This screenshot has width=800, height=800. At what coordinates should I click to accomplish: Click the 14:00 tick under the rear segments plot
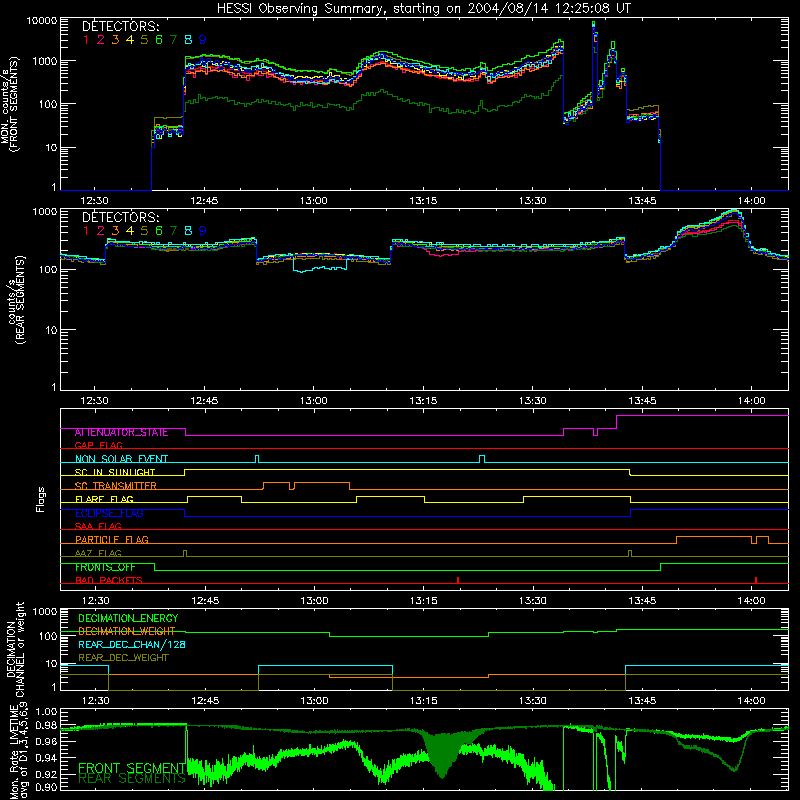click(752, 401)
